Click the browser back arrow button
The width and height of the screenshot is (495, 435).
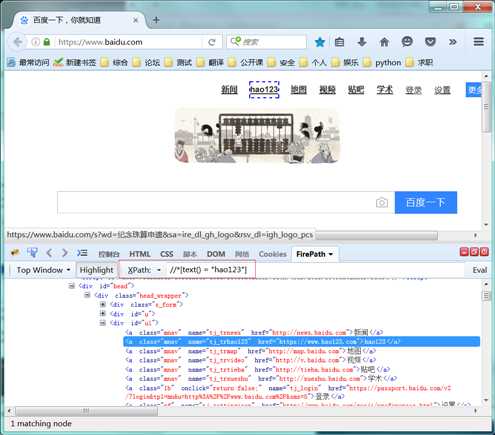(18, 42)
